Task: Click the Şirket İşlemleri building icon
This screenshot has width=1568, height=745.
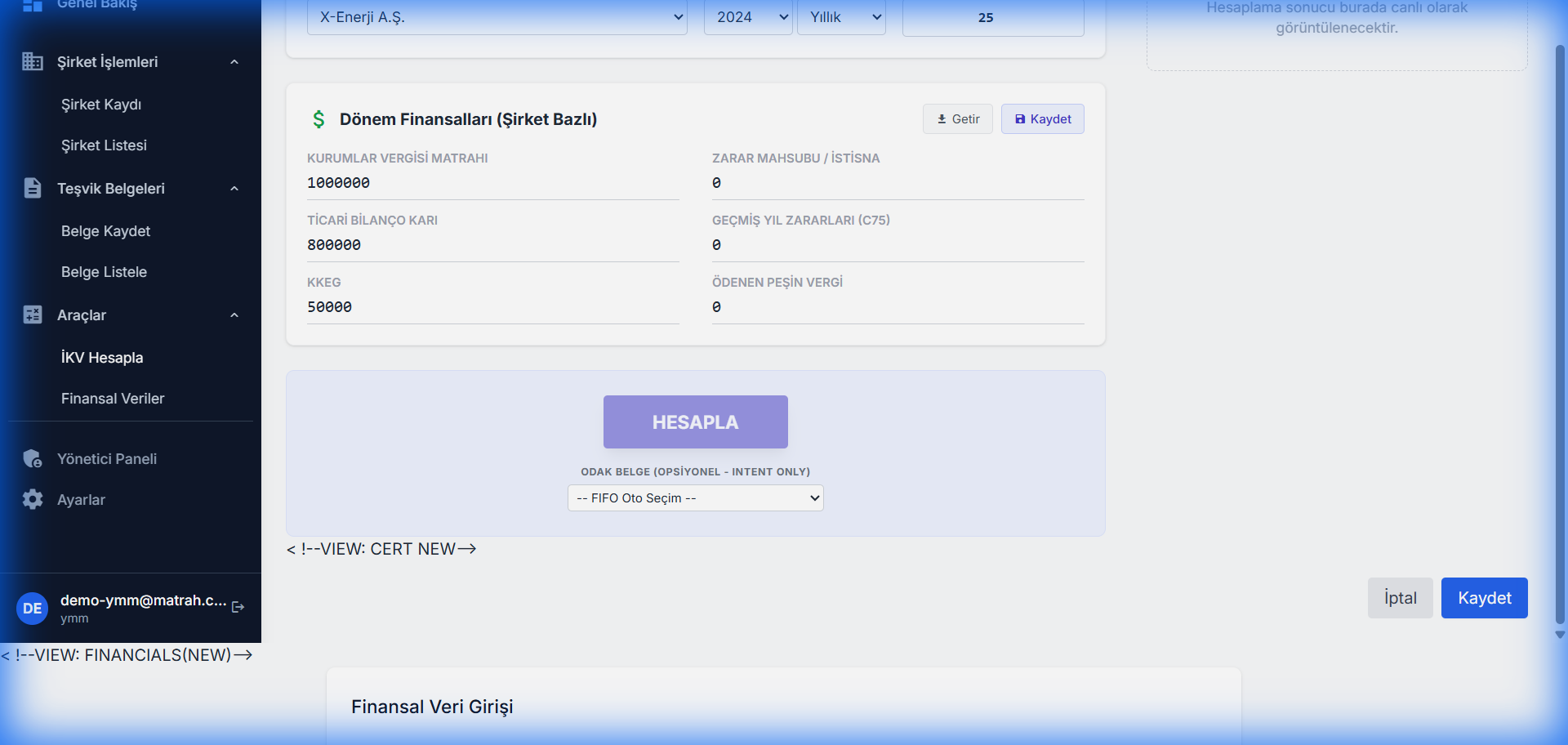Action: [33, 62]
